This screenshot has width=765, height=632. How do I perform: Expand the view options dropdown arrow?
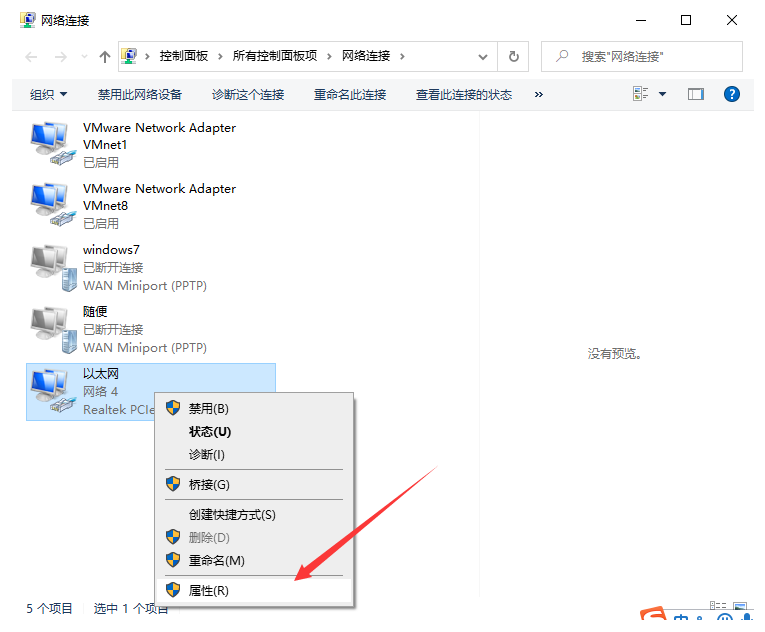(662, 94)
